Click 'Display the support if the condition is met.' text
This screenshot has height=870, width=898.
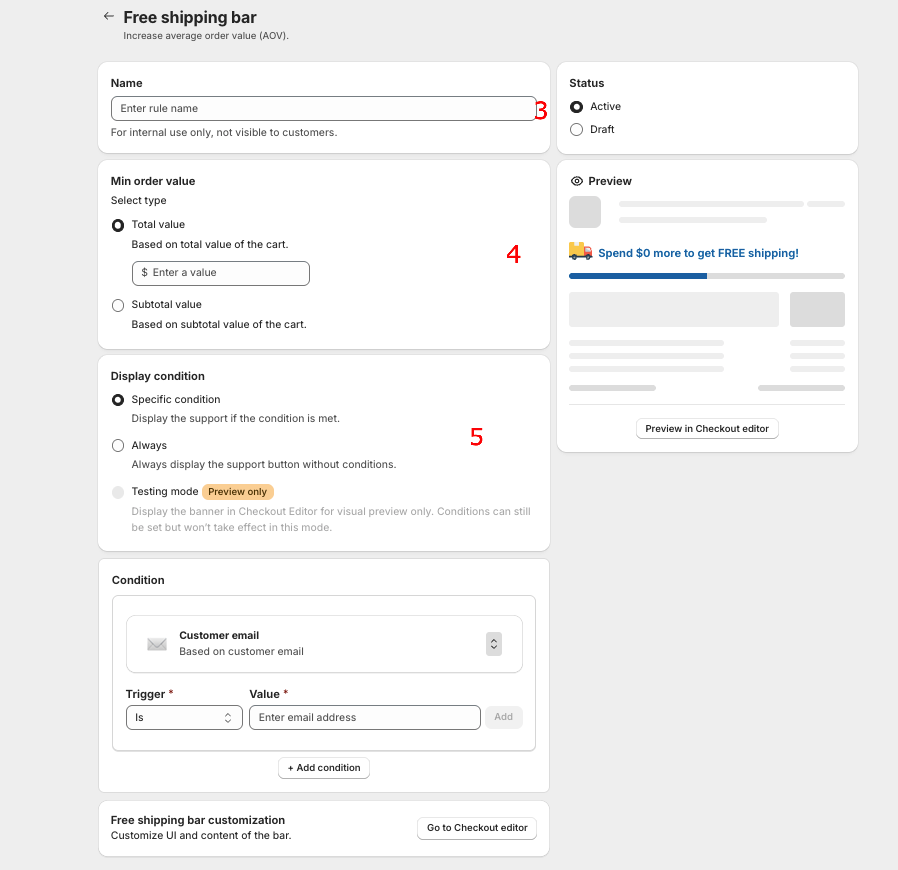coord(235,419)
